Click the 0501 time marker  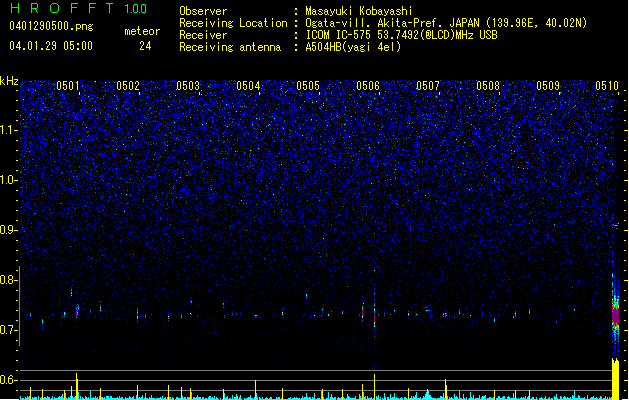[68, 86]
